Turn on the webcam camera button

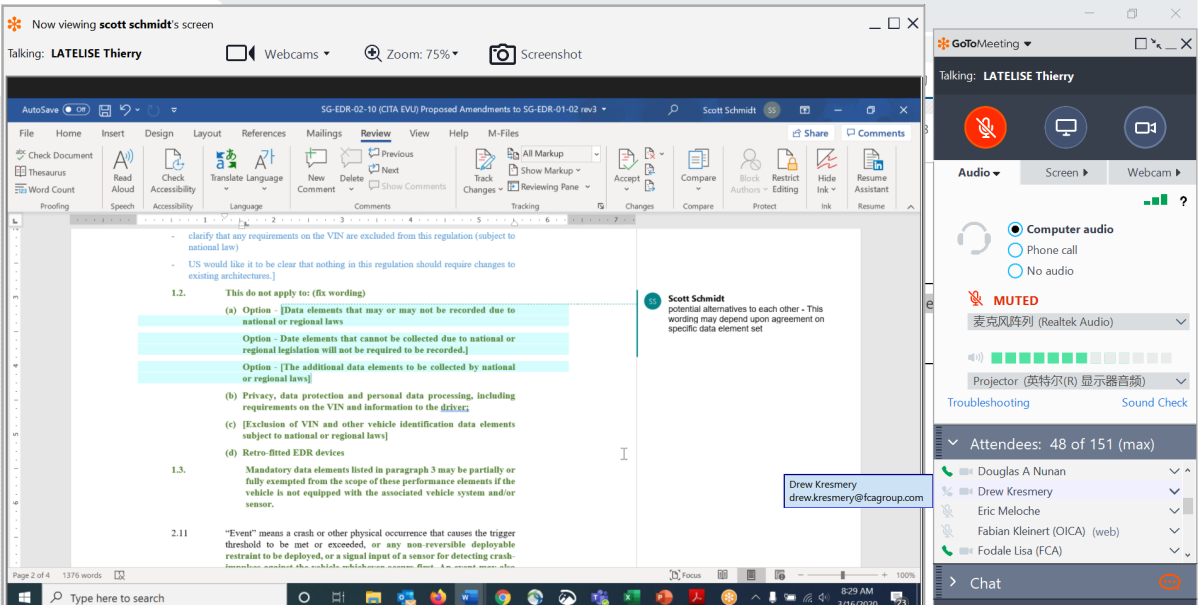1145,128
